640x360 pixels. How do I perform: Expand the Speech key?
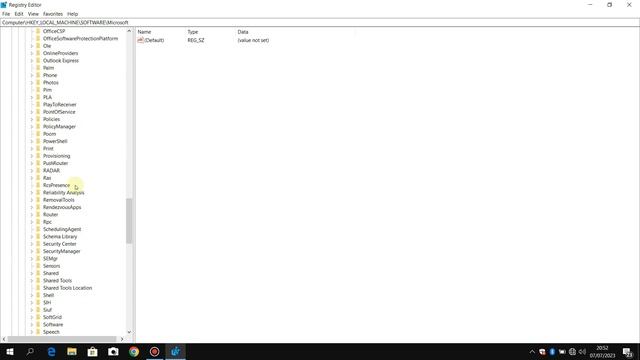click(x=32, y=332)
